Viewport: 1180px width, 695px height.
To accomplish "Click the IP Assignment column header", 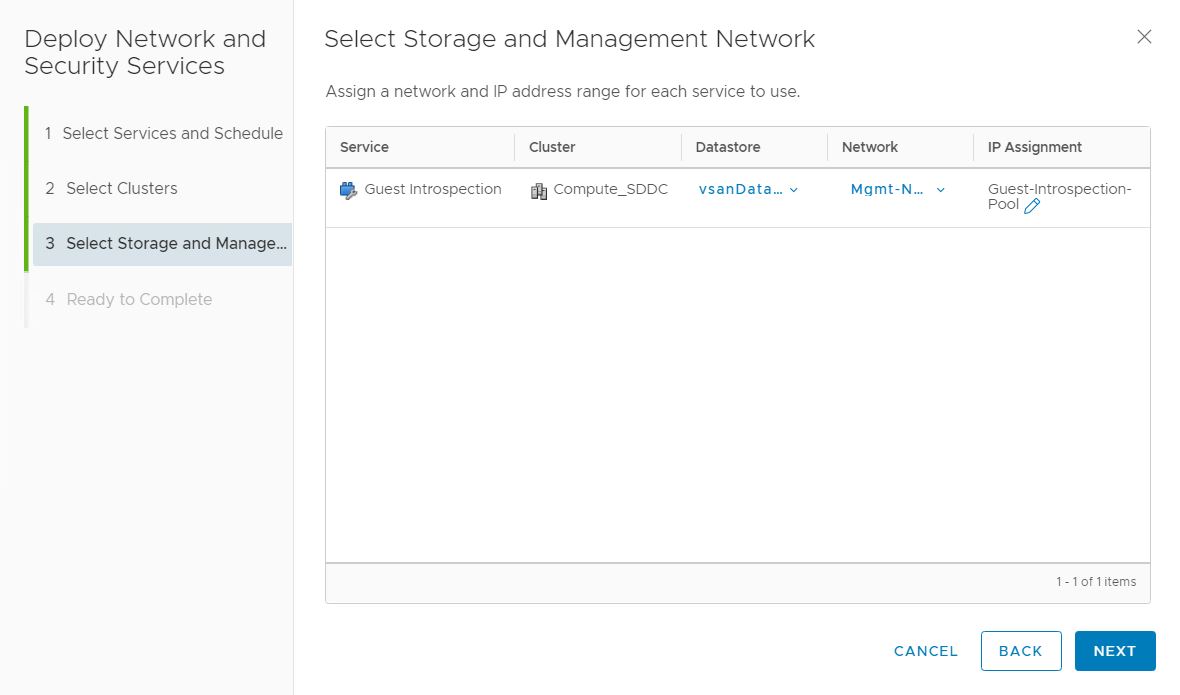I will (1034, 147).
